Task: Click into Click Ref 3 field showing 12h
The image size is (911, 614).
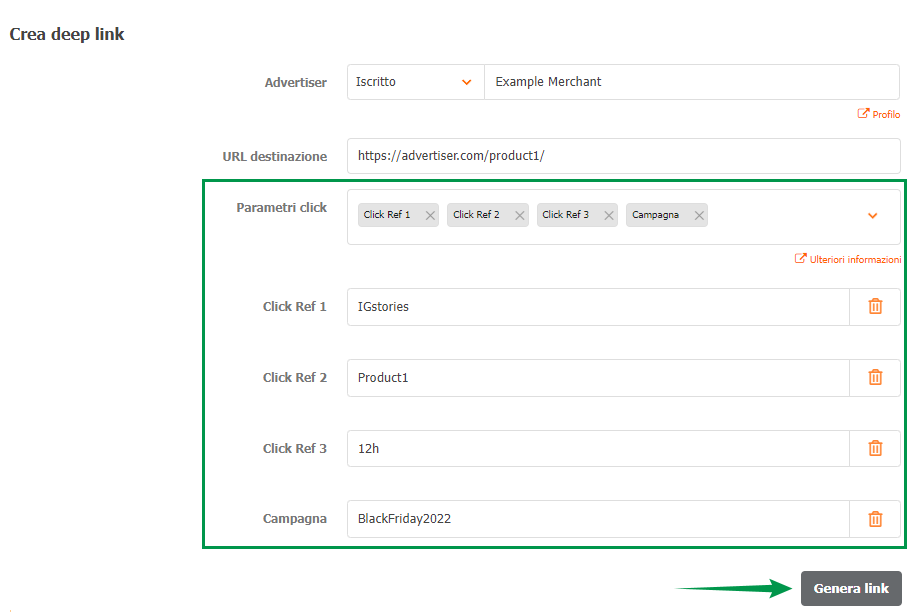Action: point(598,449)
